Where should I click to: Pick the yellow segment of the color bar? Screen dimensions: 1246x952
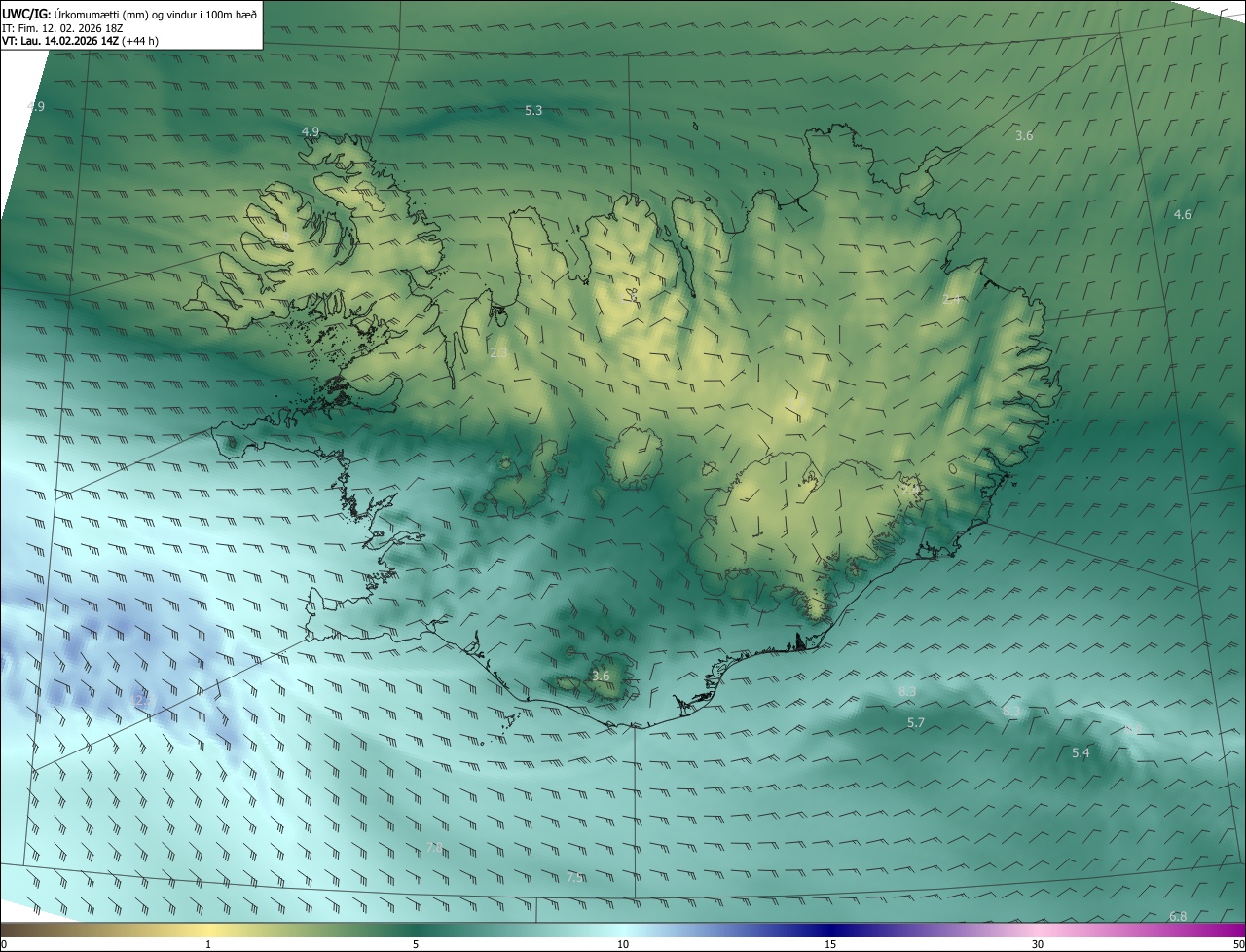pyautogui.click(x=209, y=930)
